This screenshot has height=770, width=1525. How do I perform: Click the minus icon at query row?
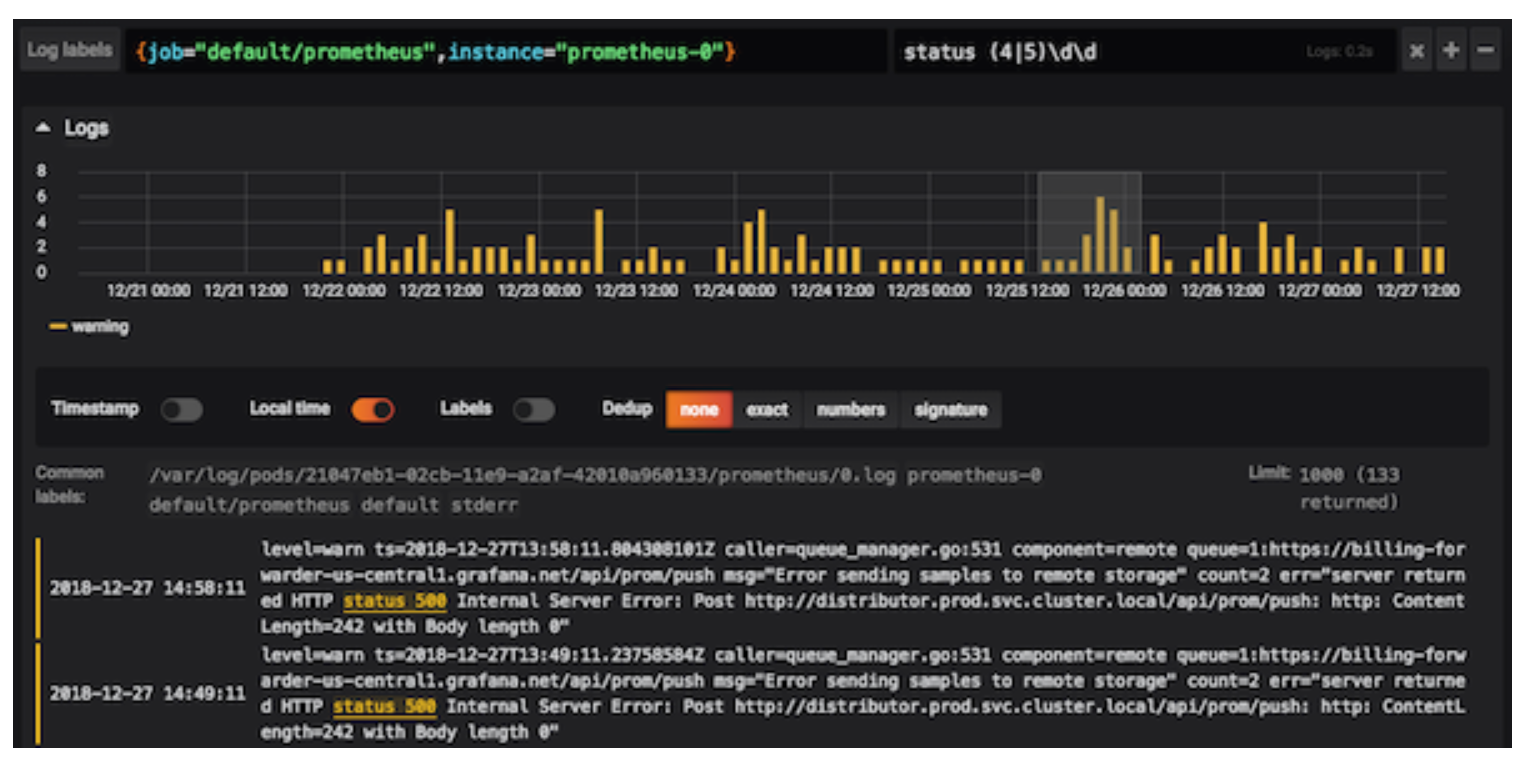pos(1485,52)
